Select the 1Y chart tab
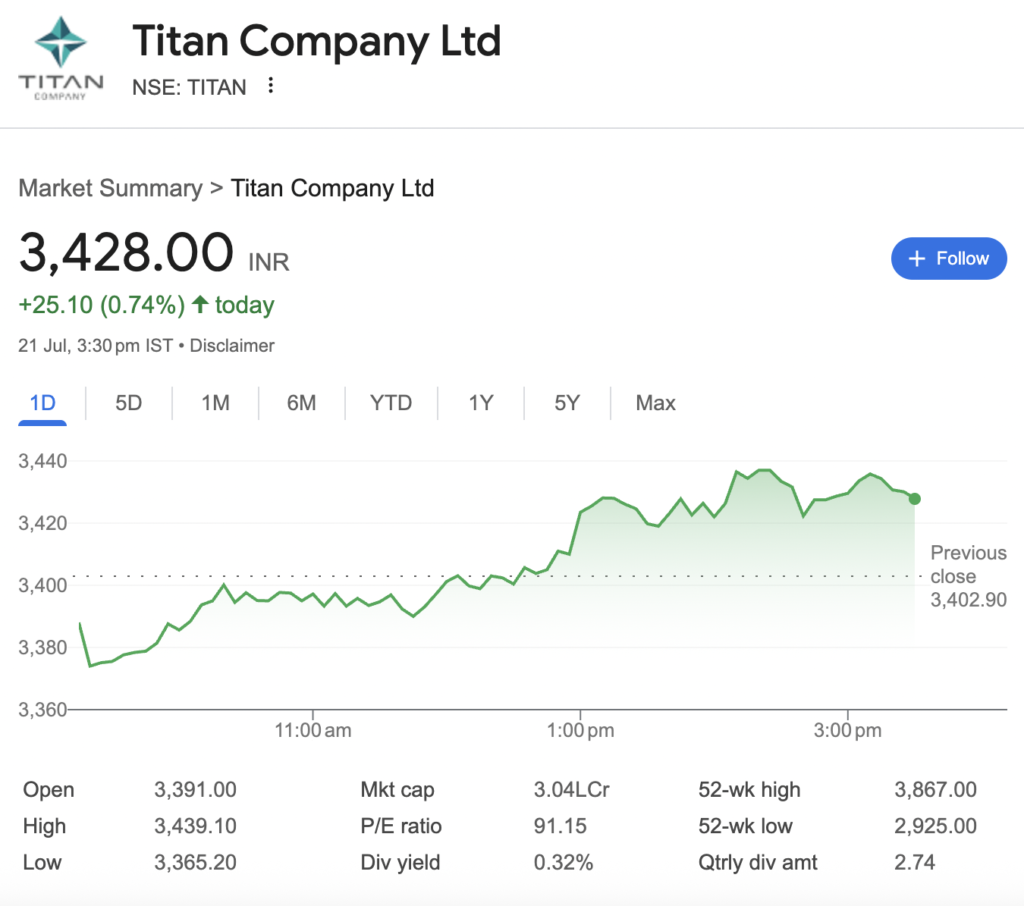The image size is (1024, 906). pos(481,403)
